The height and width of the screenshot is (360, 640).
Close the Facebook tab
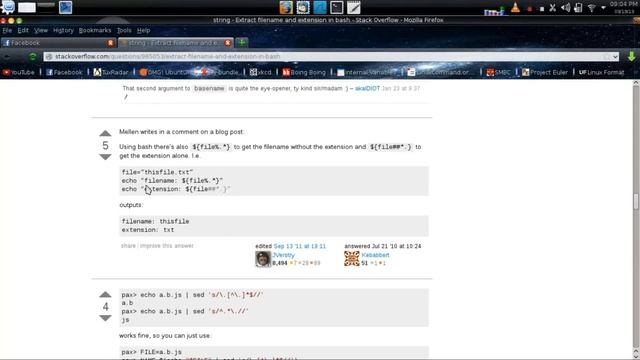[x=111, y=42]
